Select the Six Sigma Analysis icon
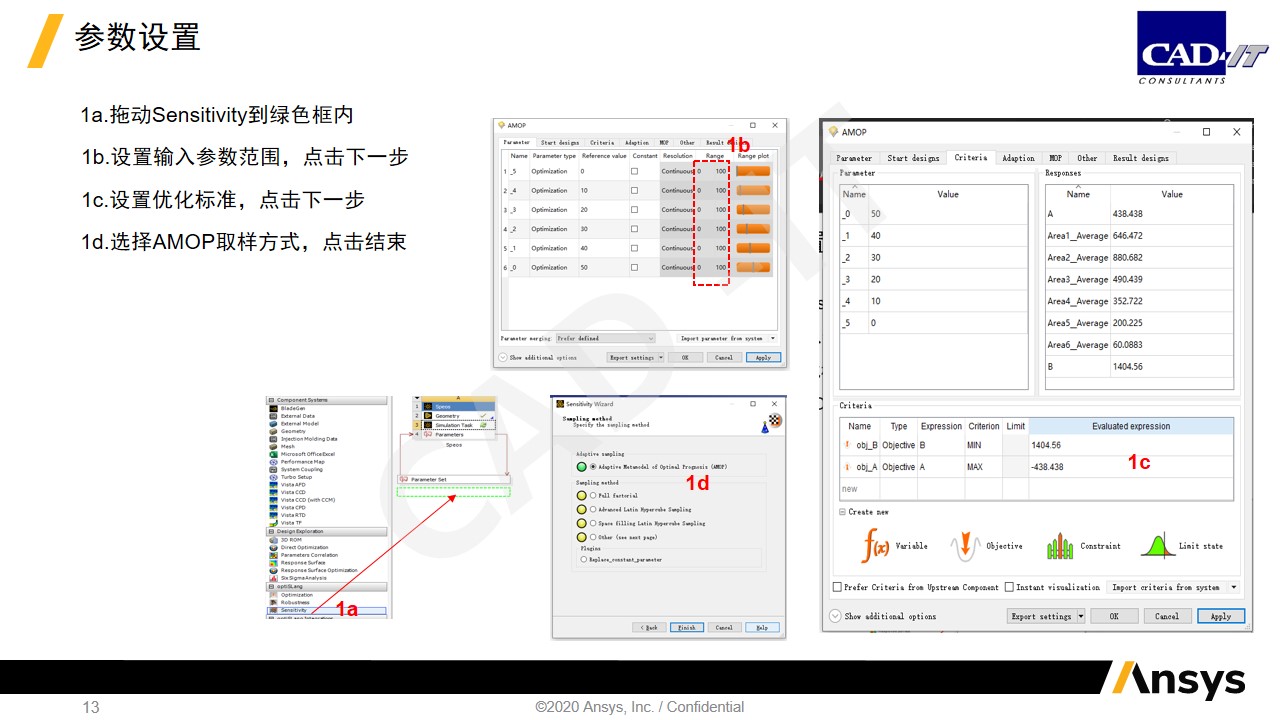Screen dimensions: 1280x720 [x=273, y=578]
